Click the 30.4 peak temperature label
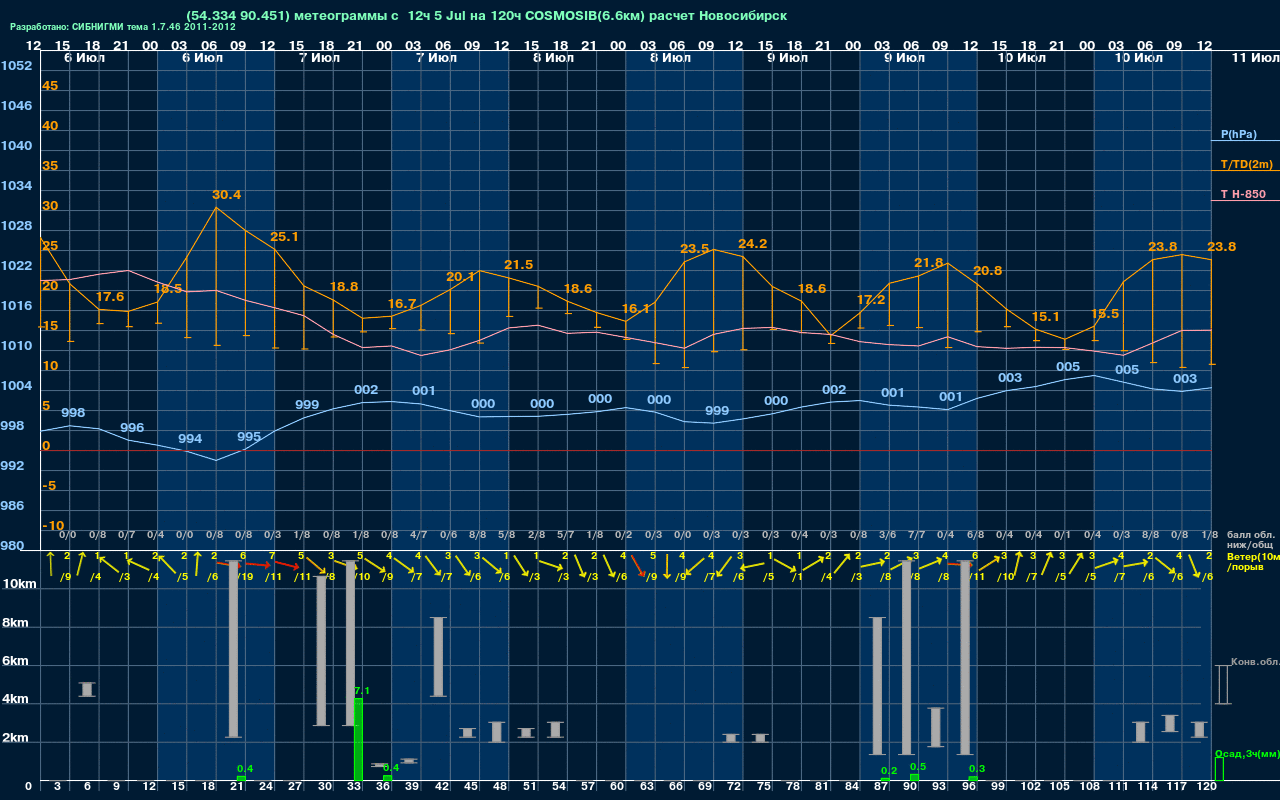This screenshot has height=800, width=1280. [226, 194]
